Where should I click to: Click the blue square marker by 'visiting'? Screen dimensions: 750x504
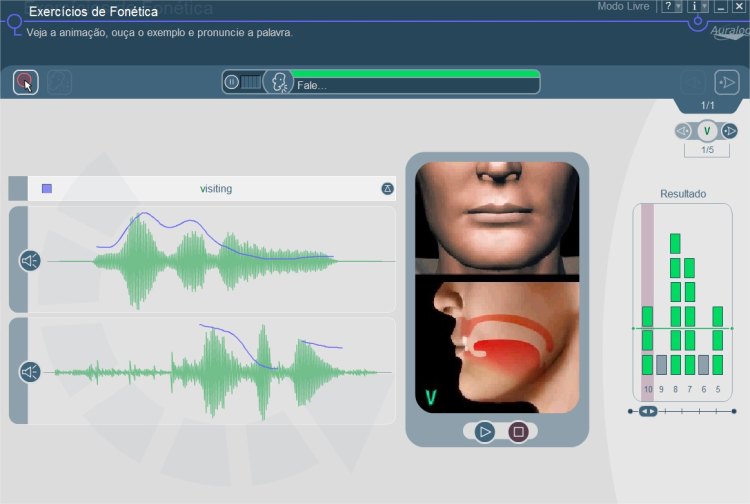coord(47,188)
